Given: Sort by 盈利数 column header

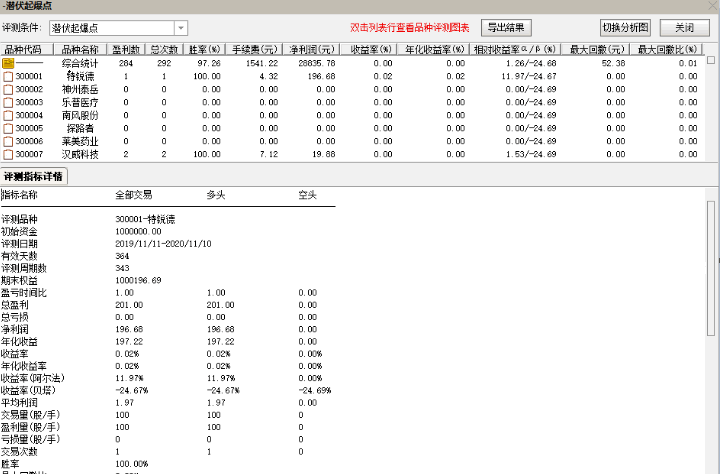Looking at the screenshot, I should coord(126,49).
